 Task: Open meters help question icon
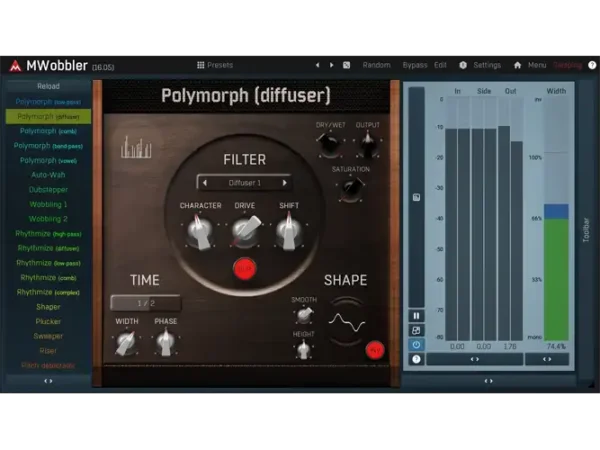416,359
